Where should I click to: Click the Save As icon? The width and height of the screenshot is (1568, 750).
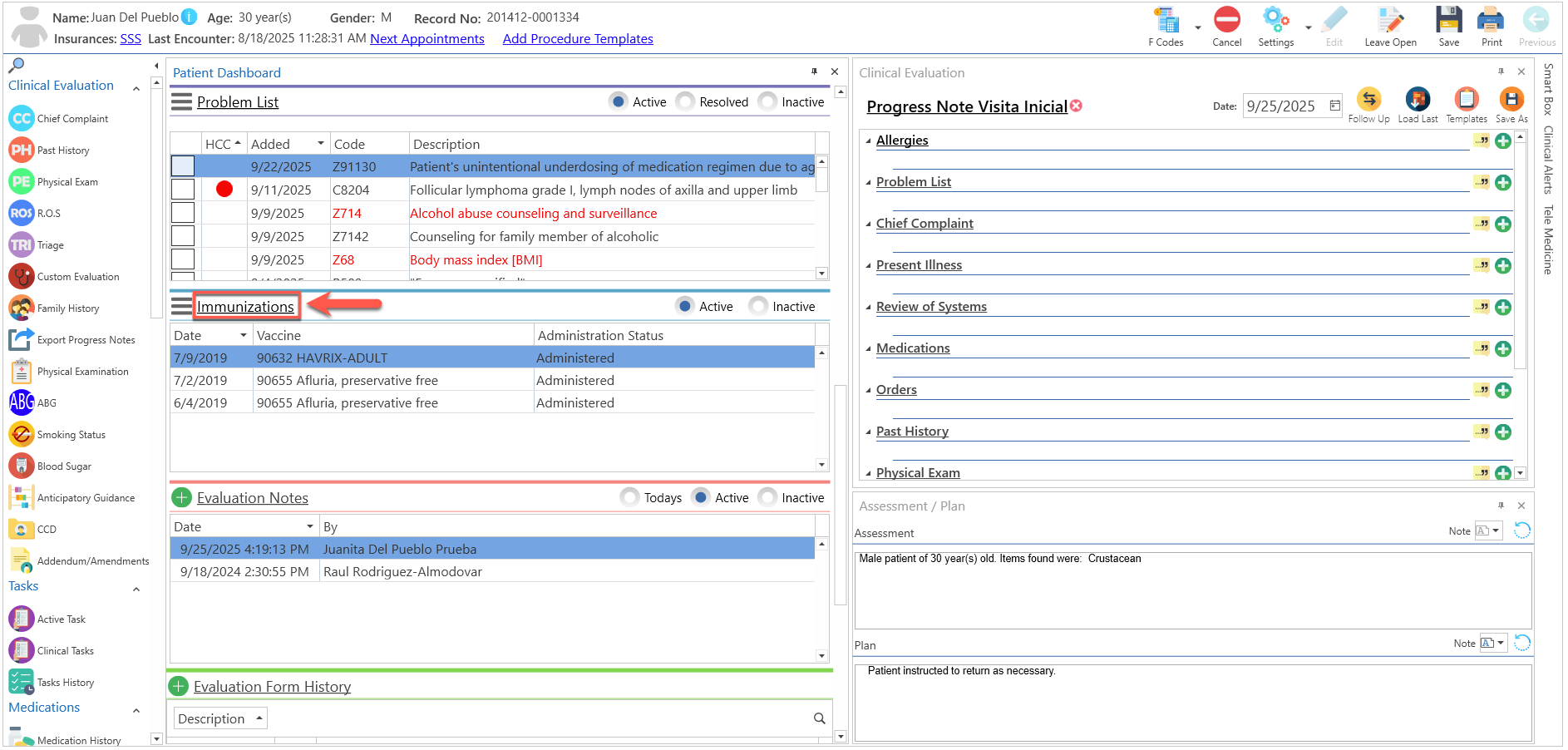(x=1511, y=99)
